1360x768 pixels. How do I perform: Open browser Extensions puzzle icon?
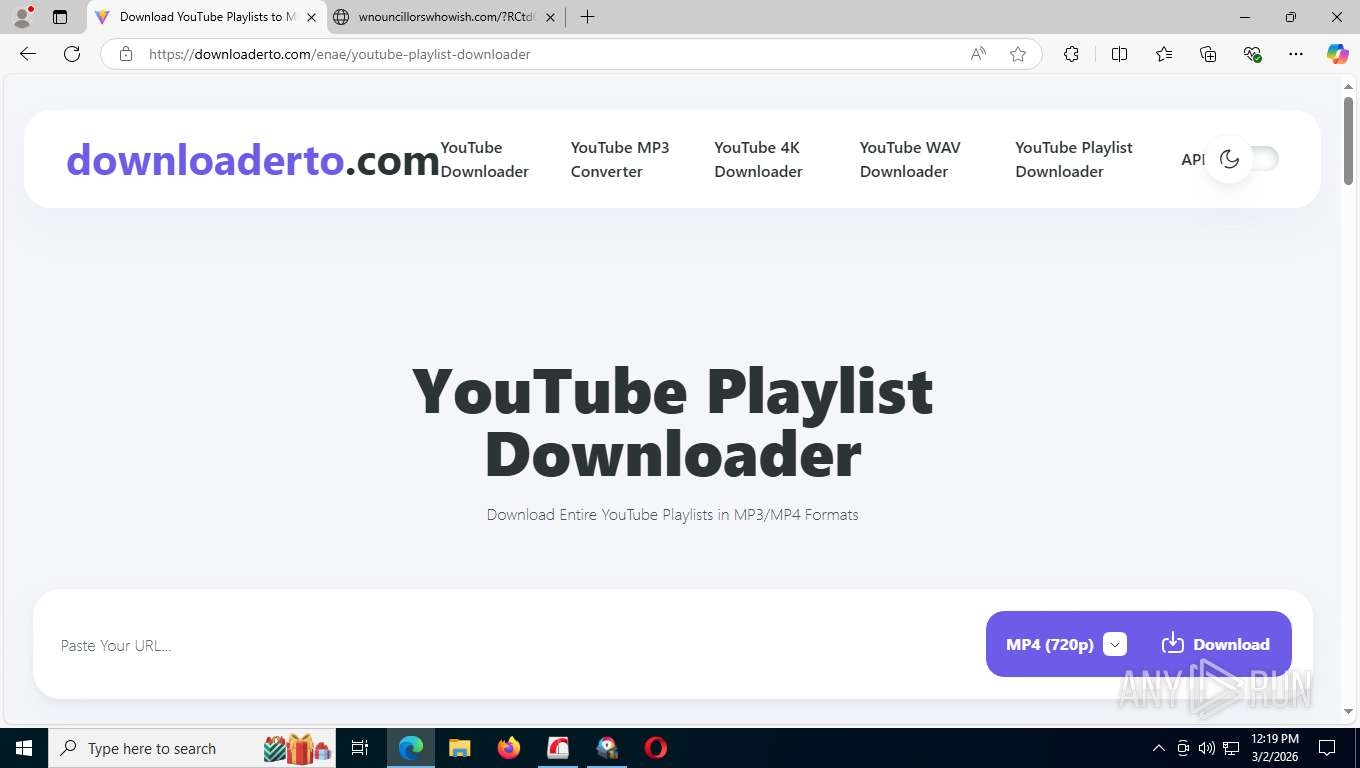(1072, 54)
